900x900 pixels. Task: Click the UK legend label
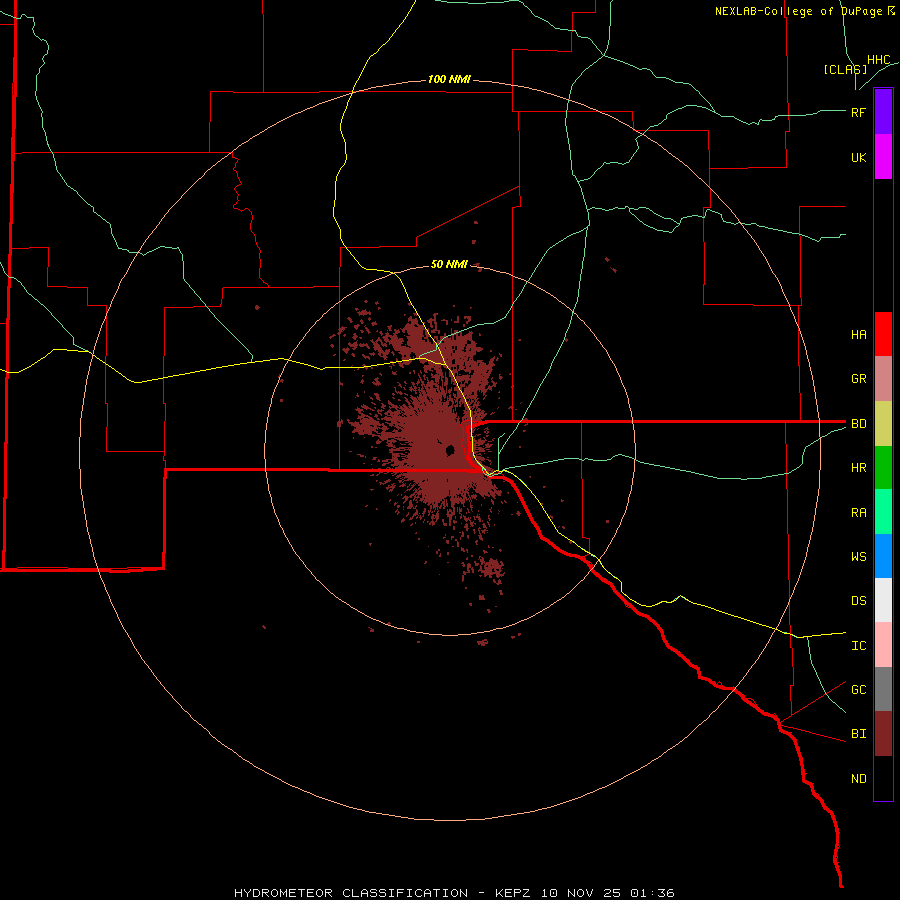pyautogui.click(x=858, y=157)
